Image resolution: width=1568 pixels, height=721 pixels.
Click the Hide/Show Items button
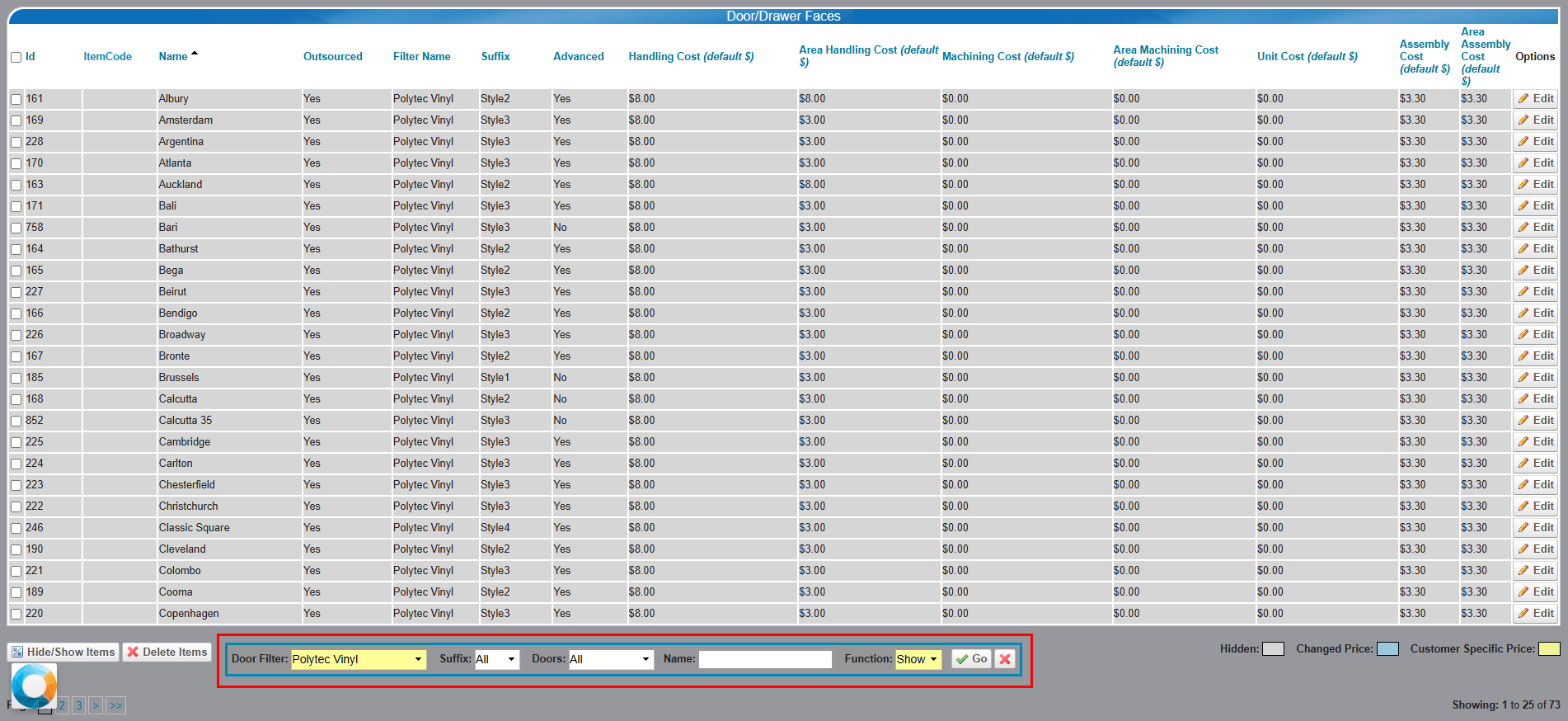click(63, 652)
